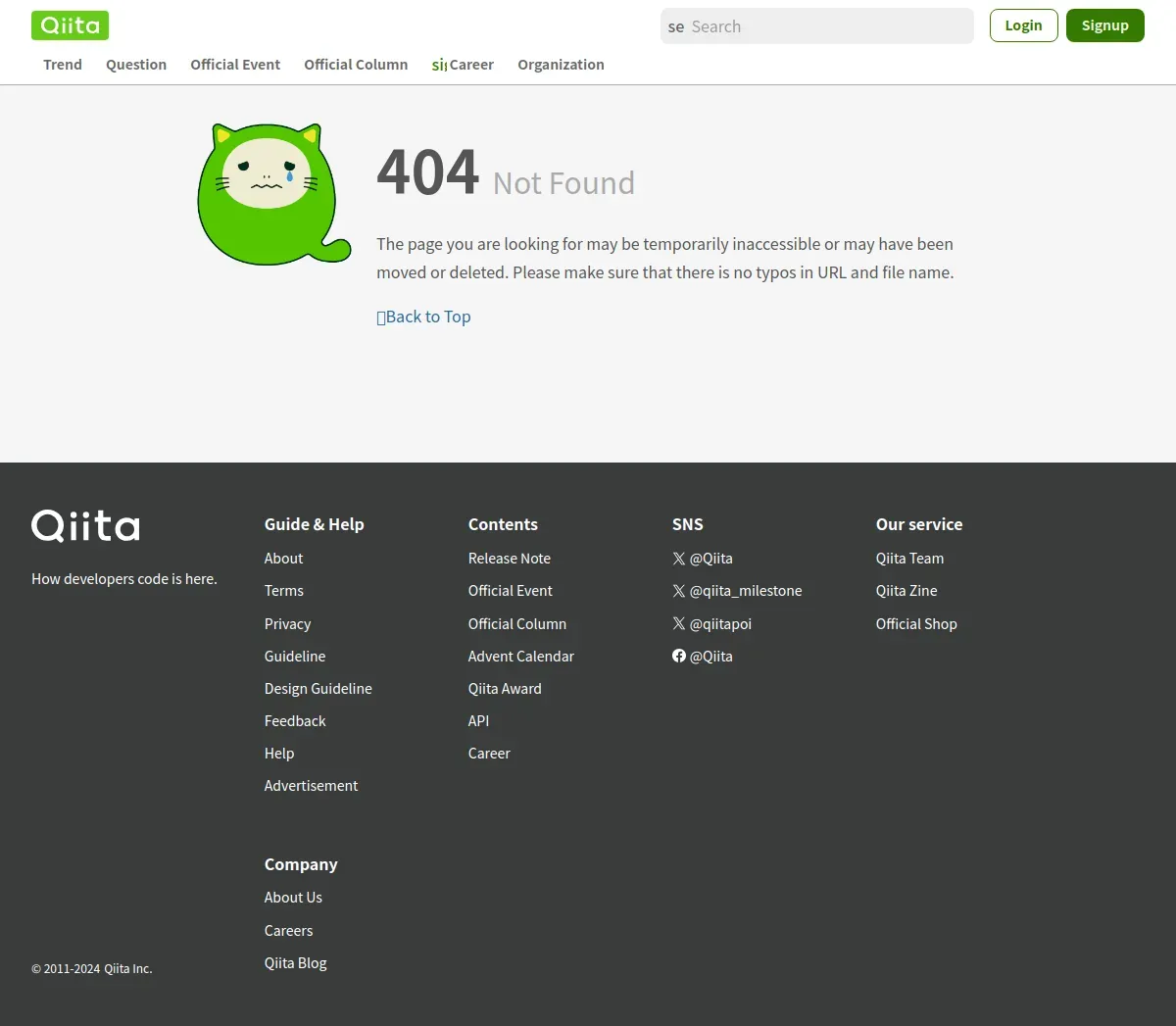Click the green Qiita logo in header
Screen dimensions: 1176x1026
(x=70, y=25)
